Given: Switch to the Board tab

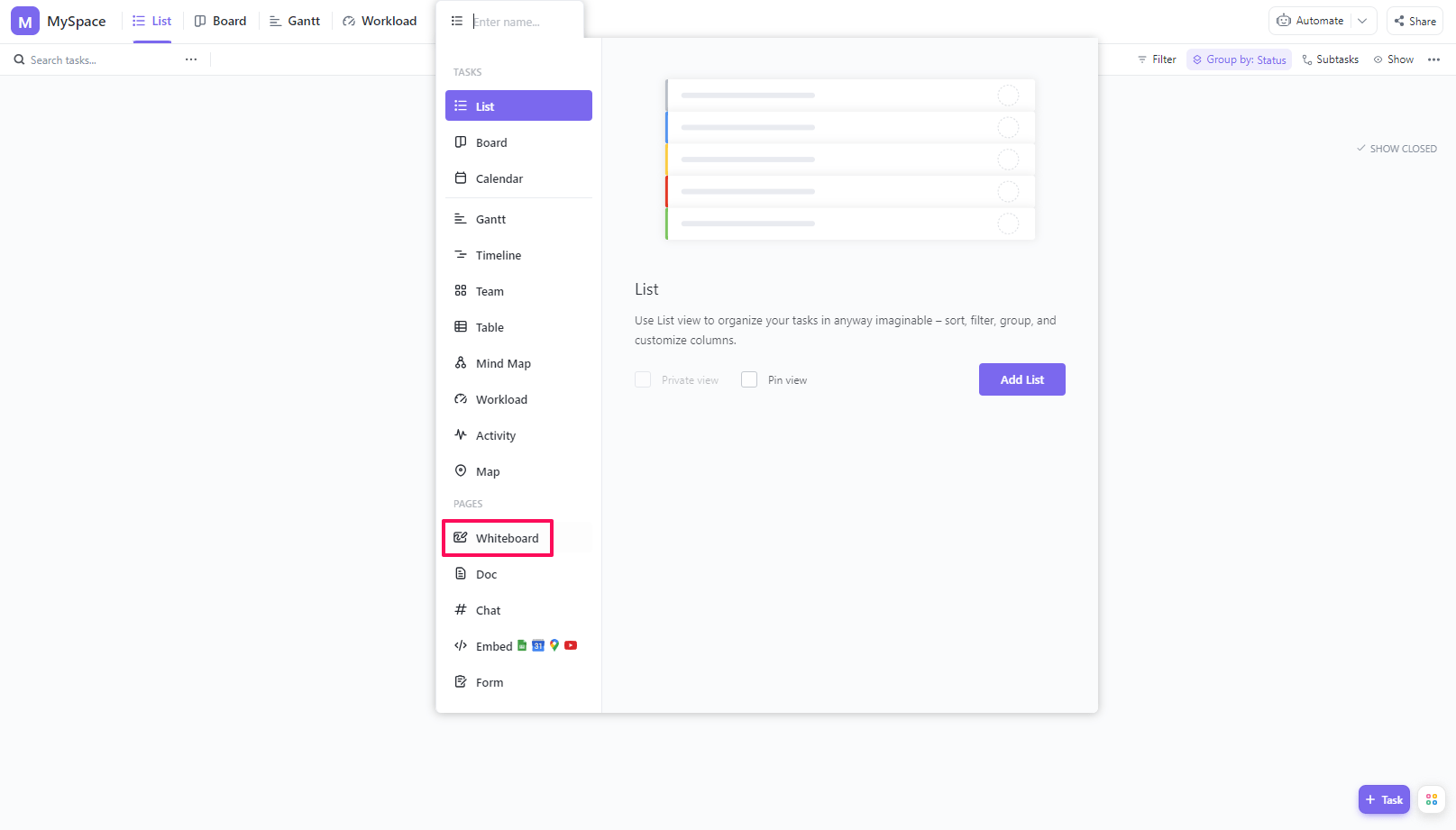Looking at the screenshot, I should click(221, 21).
